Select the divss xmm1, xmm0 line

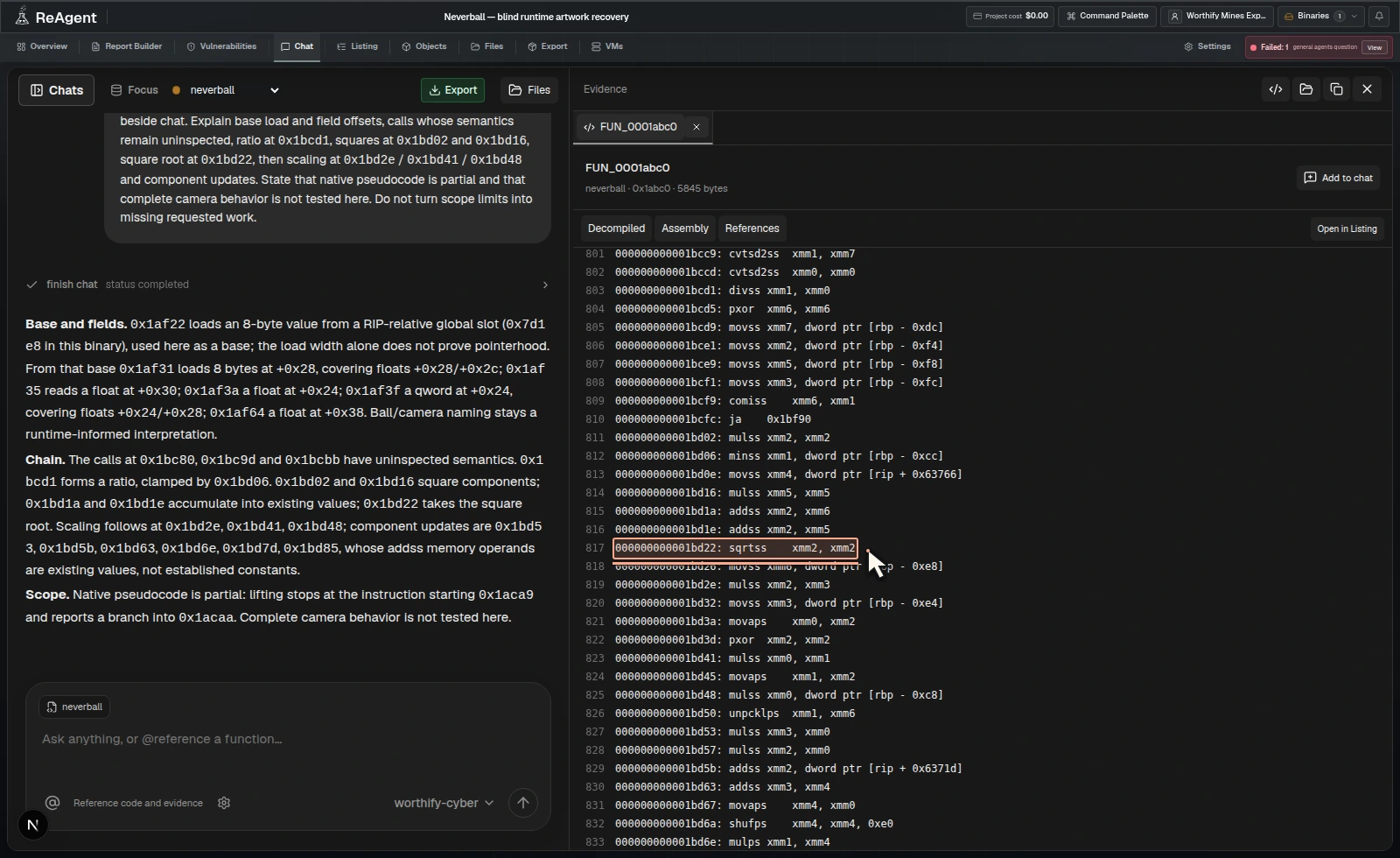click(723, 291)
